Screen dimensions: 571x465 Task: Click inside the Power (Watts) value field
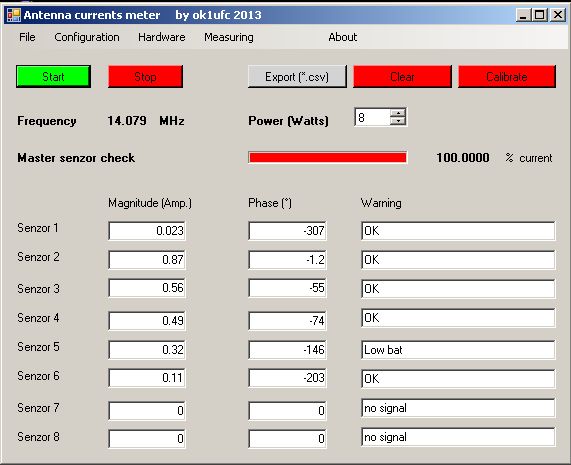click(372, 117)
